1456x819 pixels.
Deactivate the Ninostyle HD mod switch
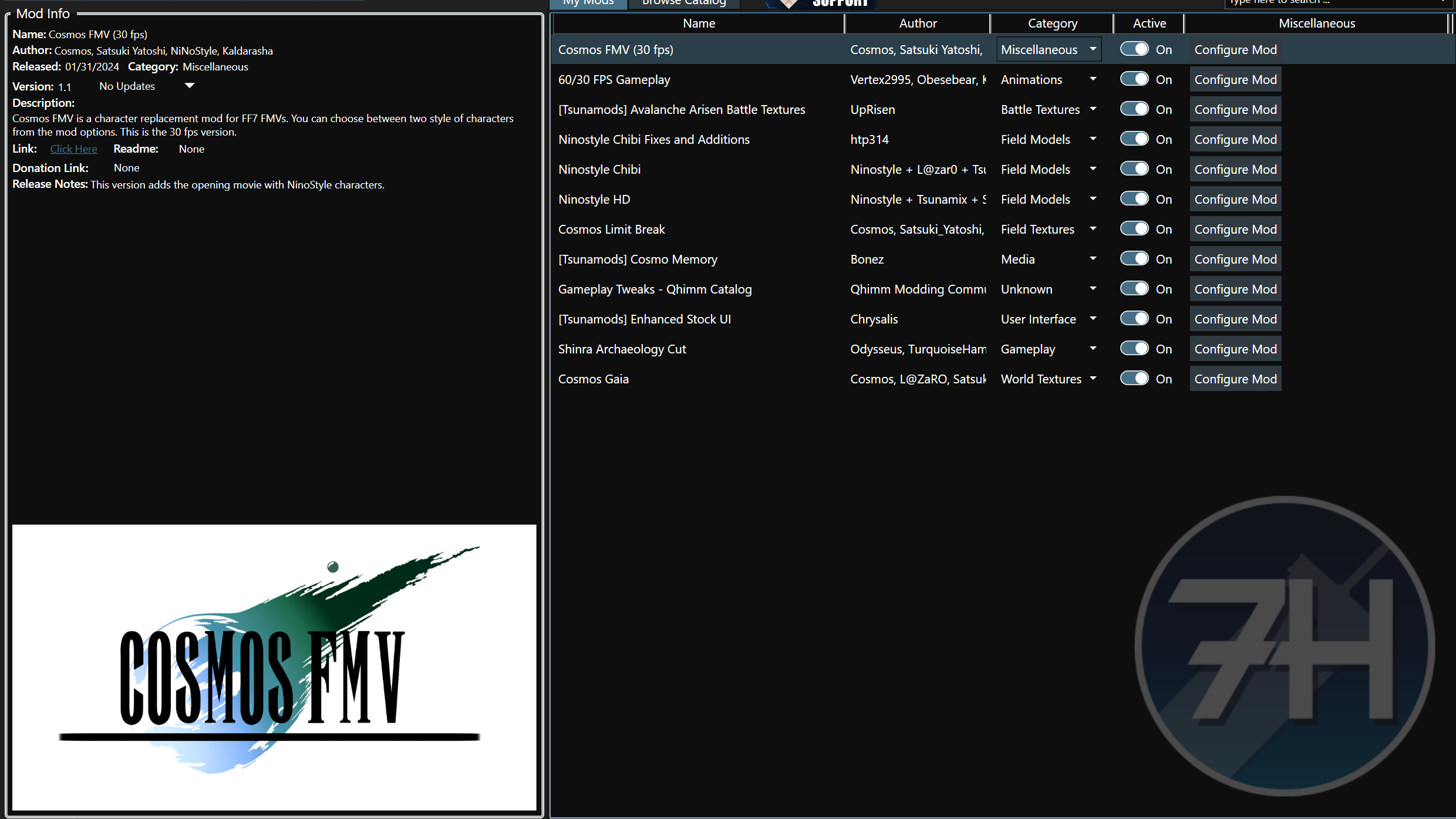point(1134,199)
